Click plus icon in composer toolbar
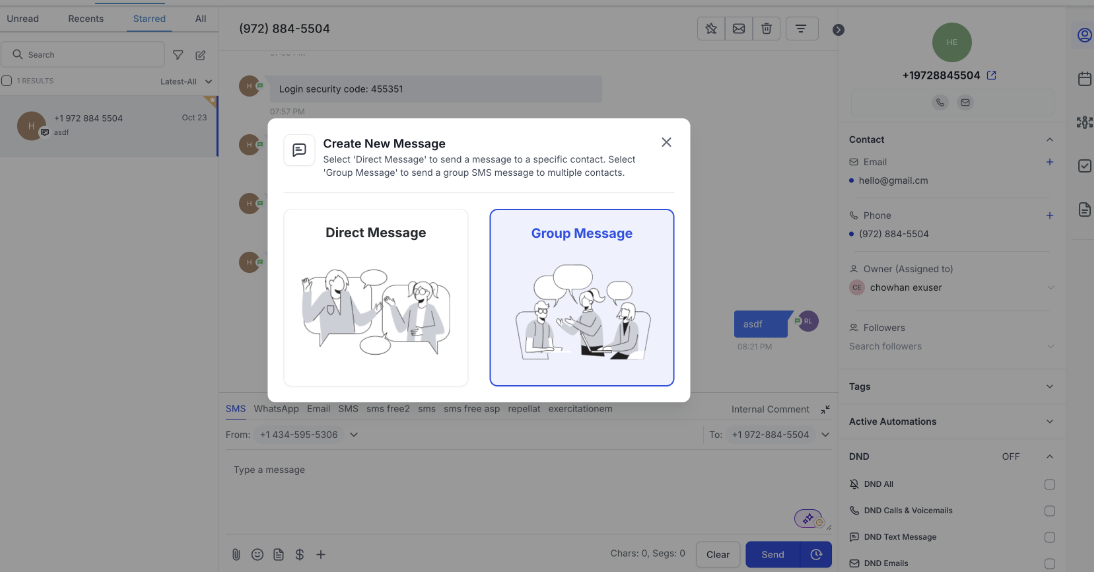 pos(321,555)
